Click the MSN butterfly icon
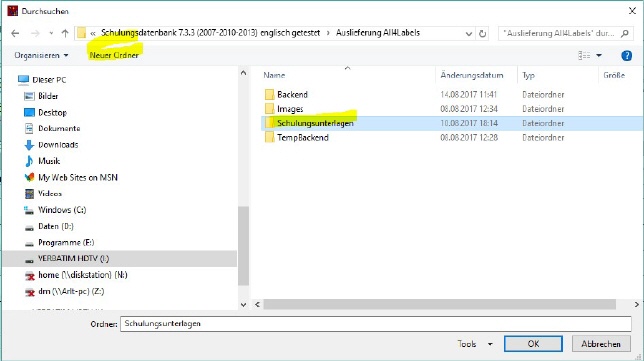 tap(29, 177)
